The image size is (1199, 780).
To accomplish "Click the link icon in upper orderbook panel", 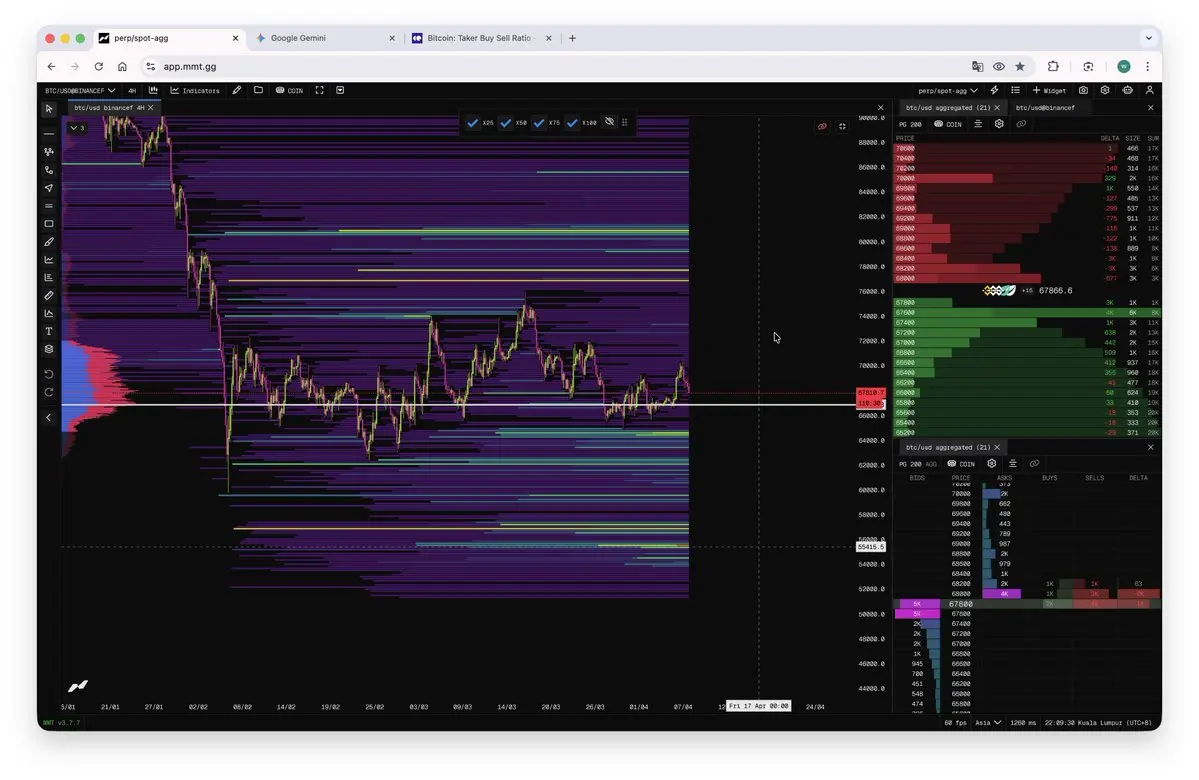I will pos(1021,124).
